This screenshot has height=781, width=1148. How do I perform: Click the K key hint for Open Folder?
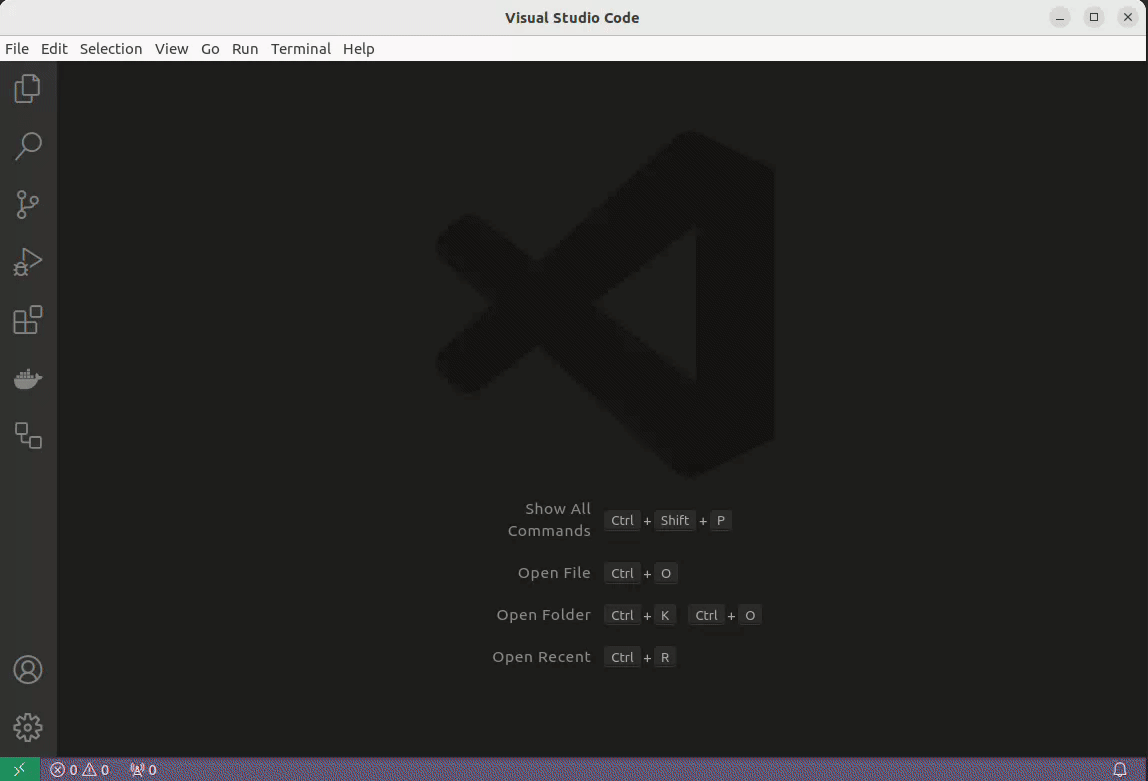(x=665, y=615)
